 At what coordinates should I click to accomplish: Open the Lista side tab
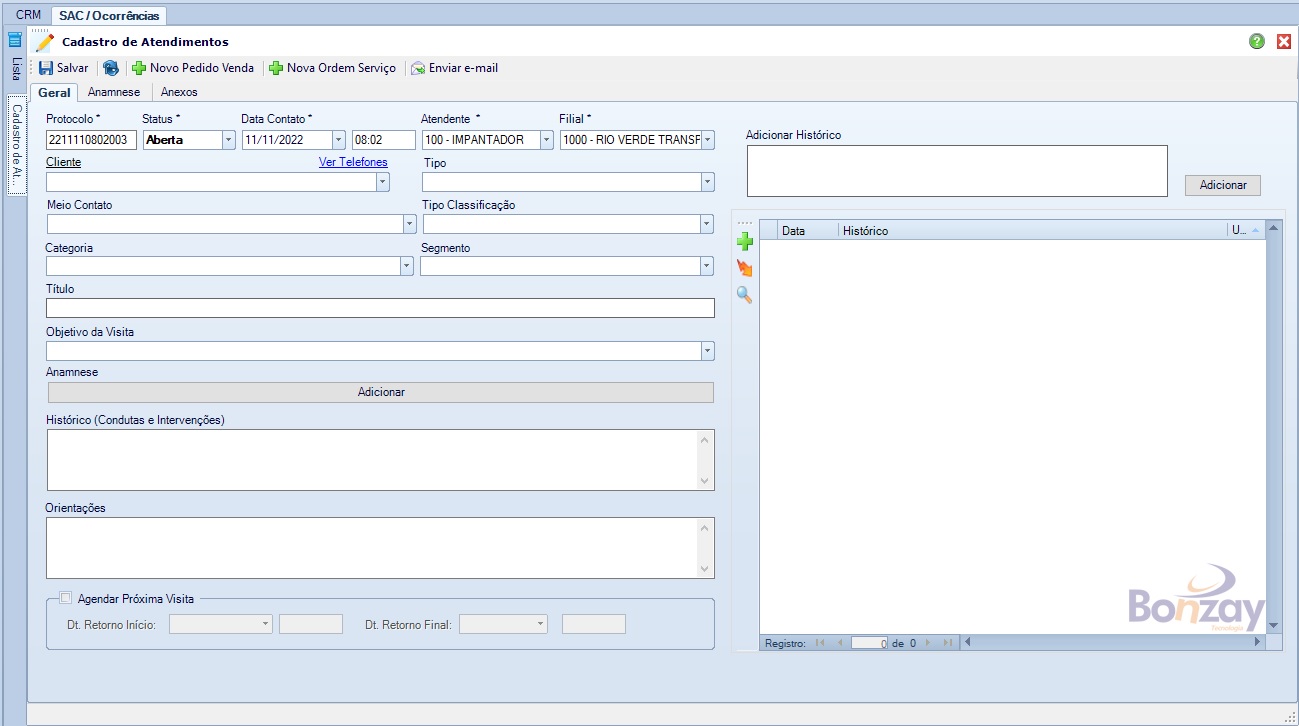[16, 69]
